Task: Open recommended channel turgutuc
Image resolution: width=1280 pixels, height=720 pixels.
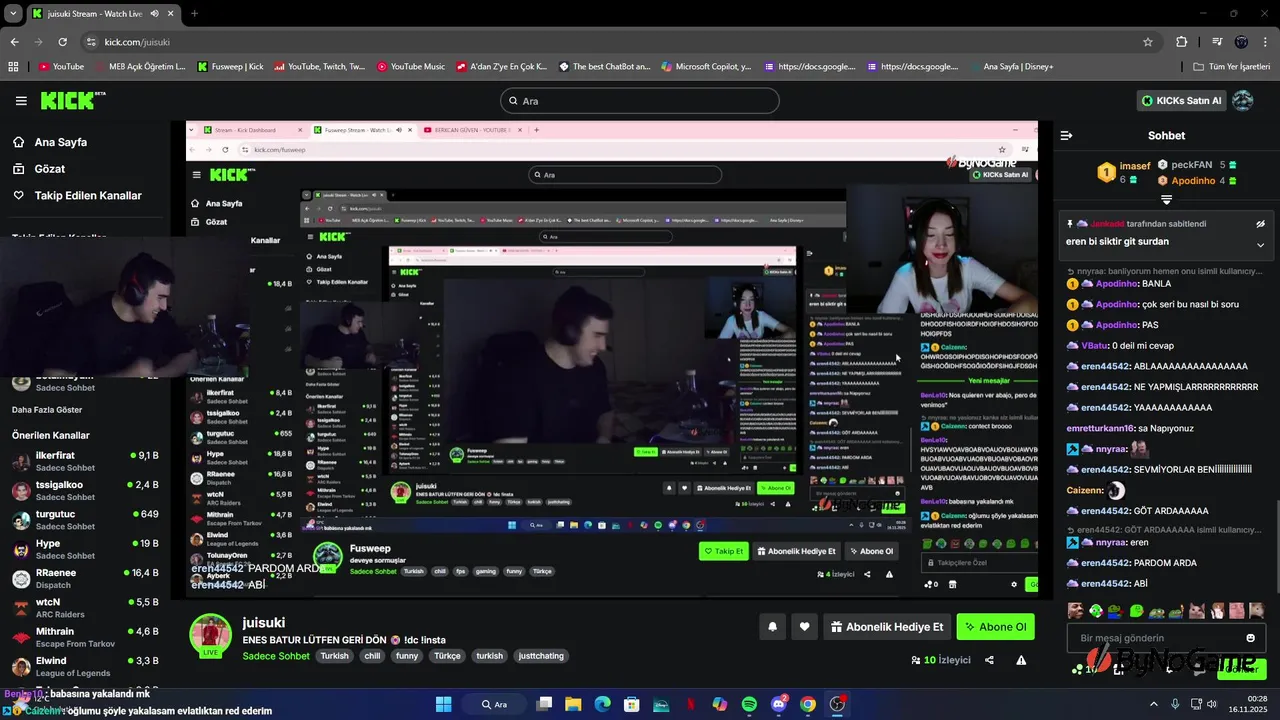Action: click(85, 520)
